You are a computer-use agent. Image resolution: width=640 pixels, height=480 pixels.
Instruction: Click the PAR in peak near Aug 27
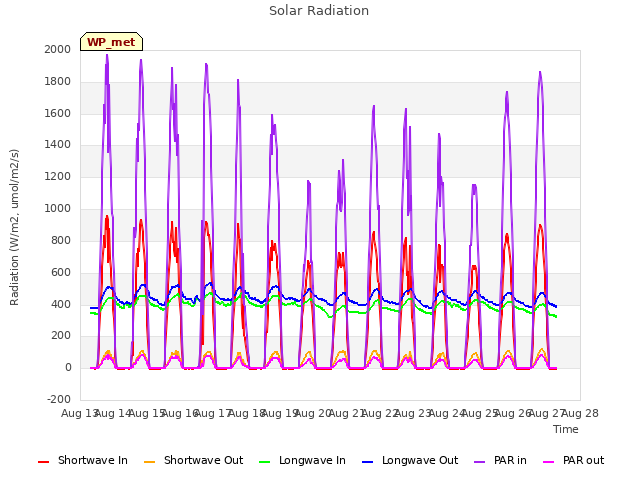pyautogui.click(x=540, y=73)
